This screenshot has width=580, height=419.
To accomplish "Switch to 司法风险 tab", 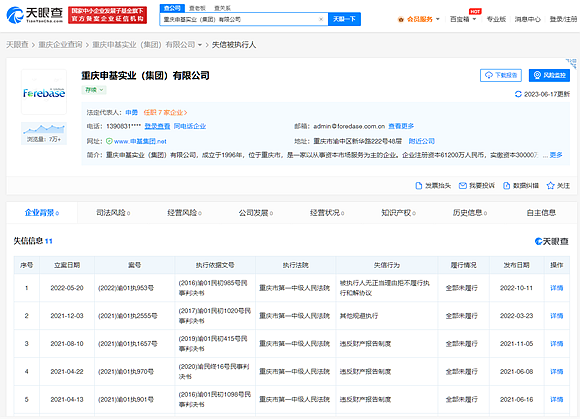I will pos(113,213).
